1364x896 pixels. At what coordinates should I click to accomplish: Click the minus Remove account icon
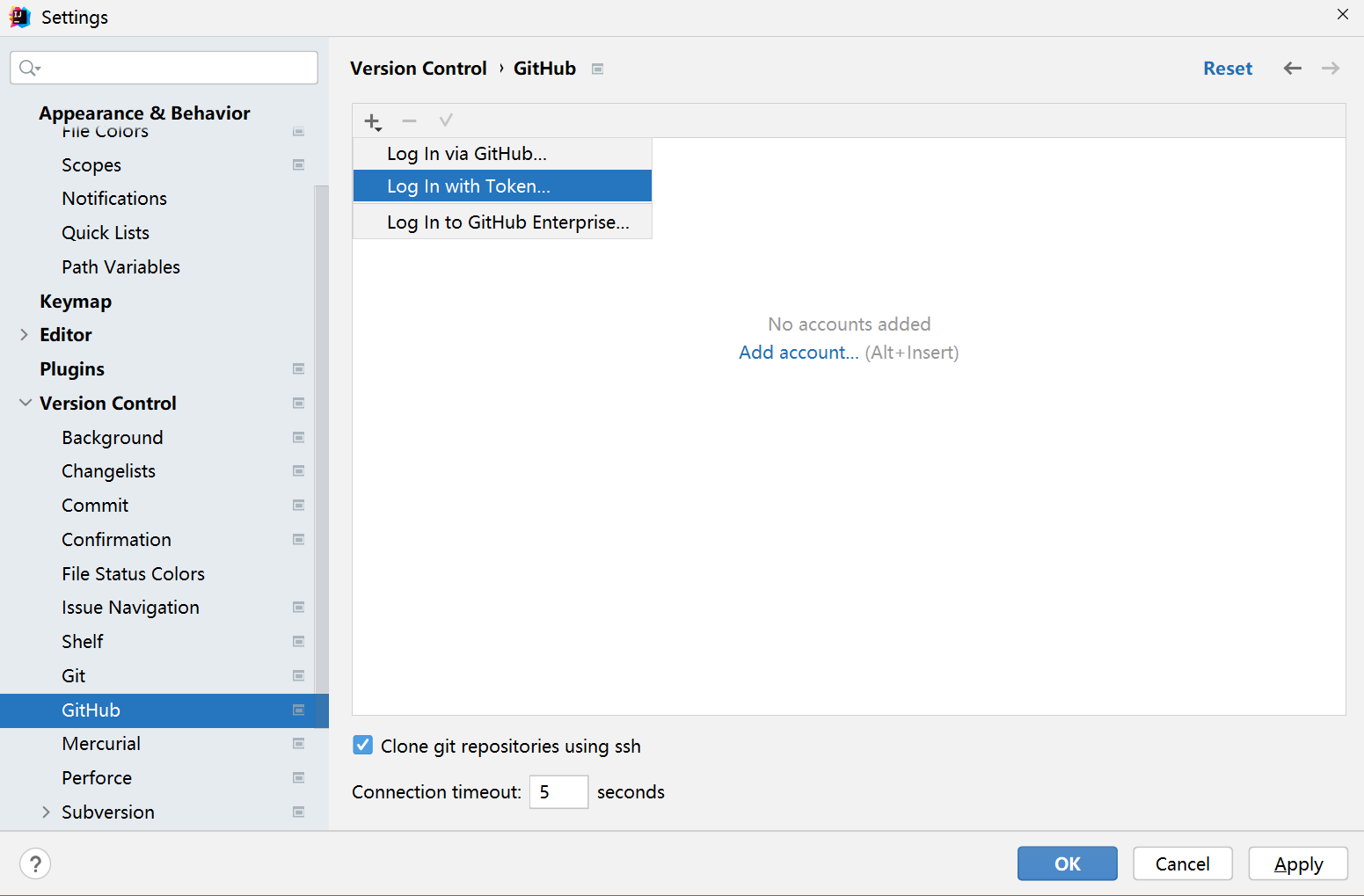409,120
